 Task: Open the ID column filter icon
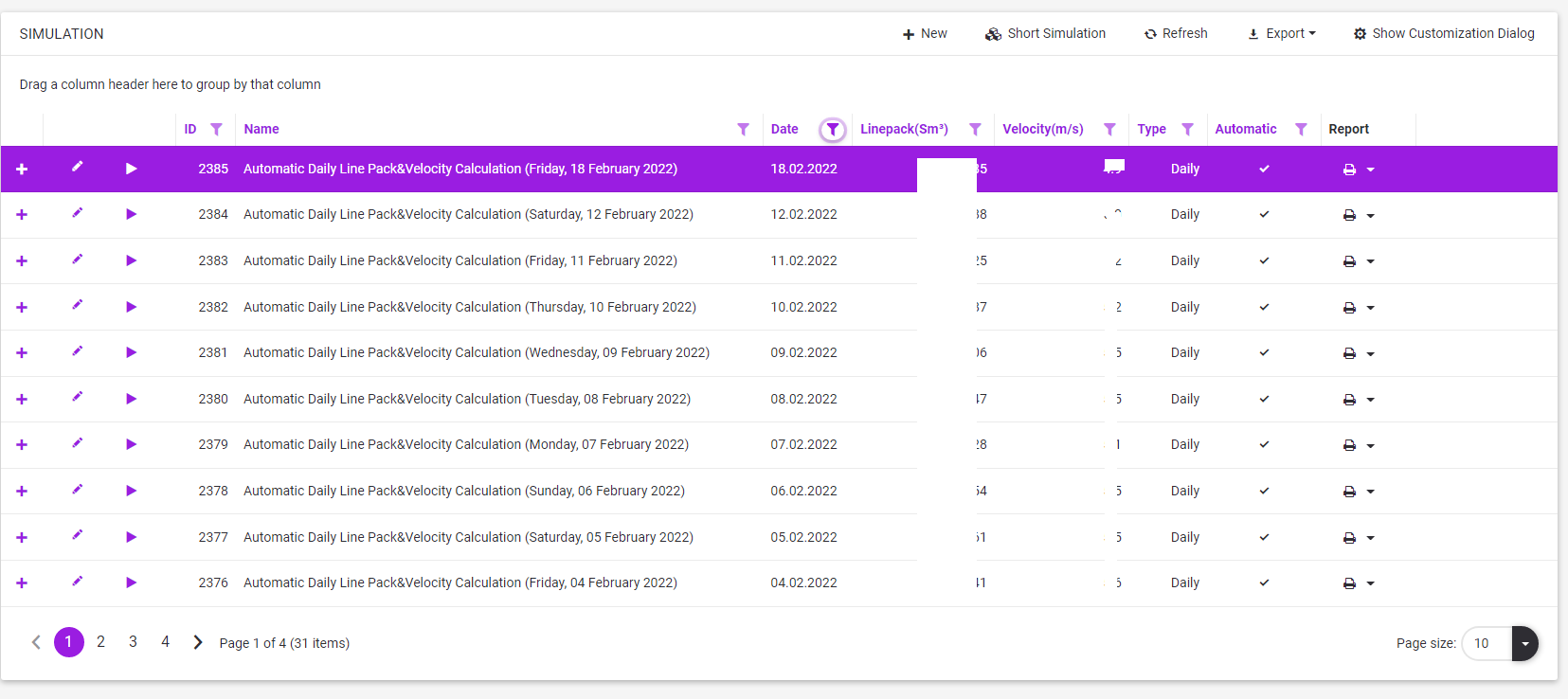217,130
